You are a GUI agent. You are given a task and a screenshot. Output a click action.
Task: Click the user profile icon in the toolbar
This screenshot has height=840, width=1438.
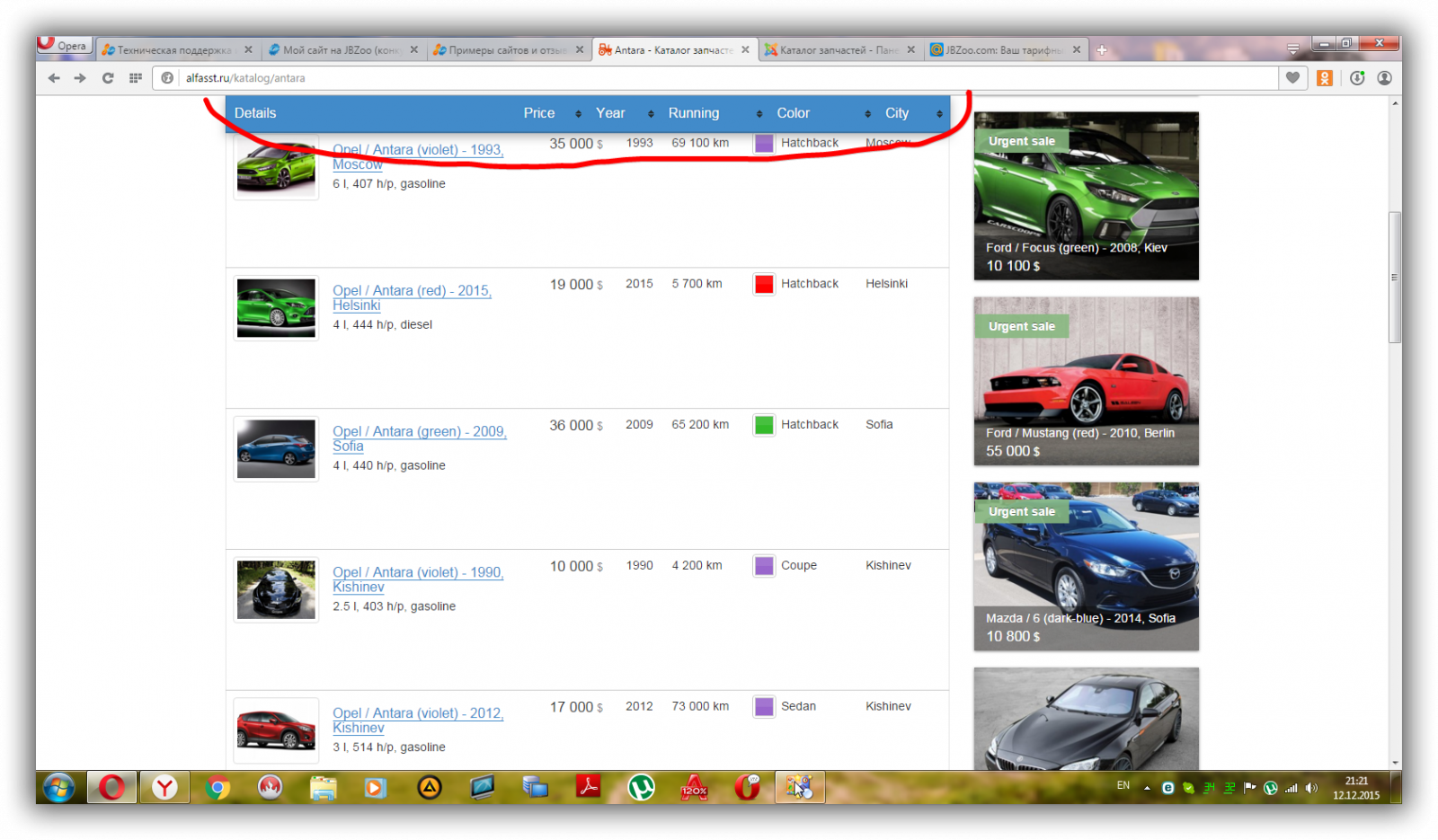pos(1384,78)
